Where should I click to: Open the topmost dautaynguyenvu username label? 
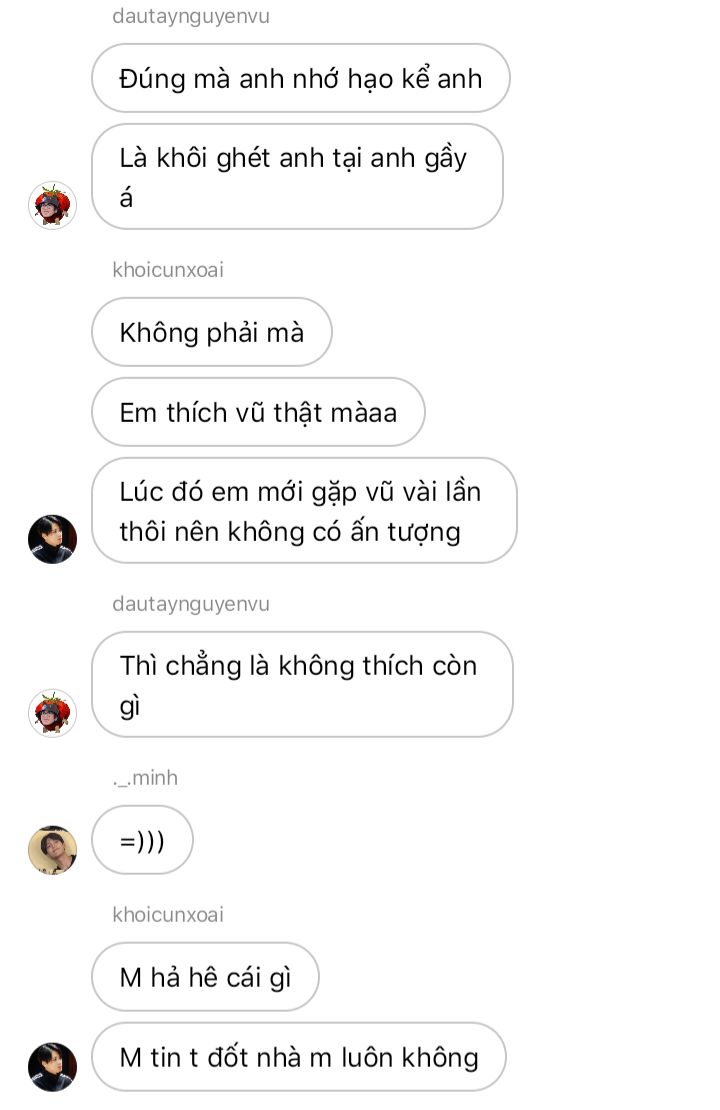click(x=191, y=16)
